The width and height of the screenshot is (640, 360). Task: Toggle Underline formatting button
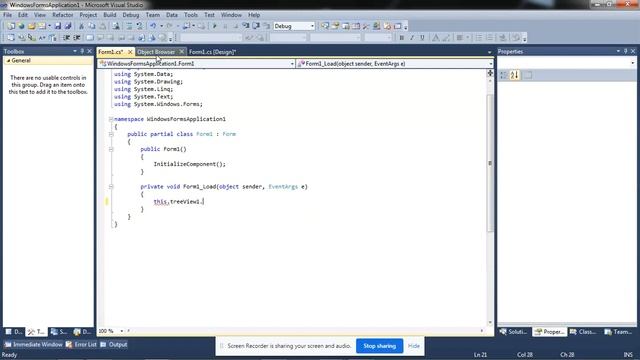422,38
